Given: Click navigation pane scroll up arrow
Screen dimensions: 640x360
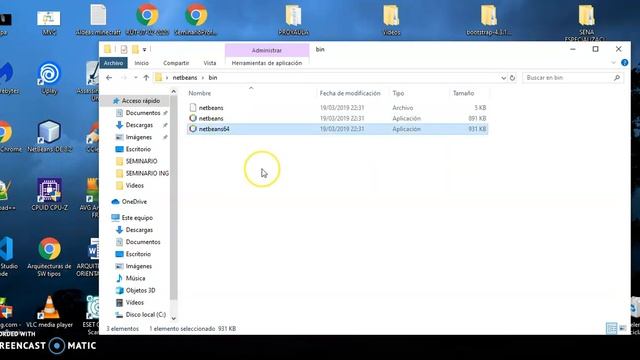Looking at the screenshot, I should tap(173, 91).
